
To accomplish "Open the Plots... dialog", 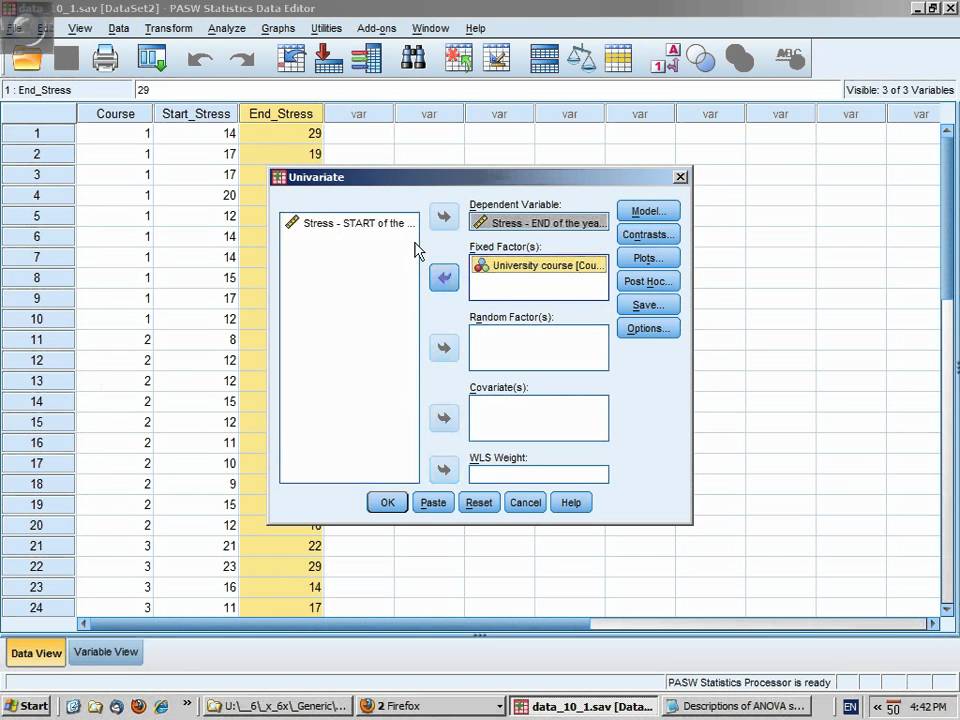I will pos(648,258).
